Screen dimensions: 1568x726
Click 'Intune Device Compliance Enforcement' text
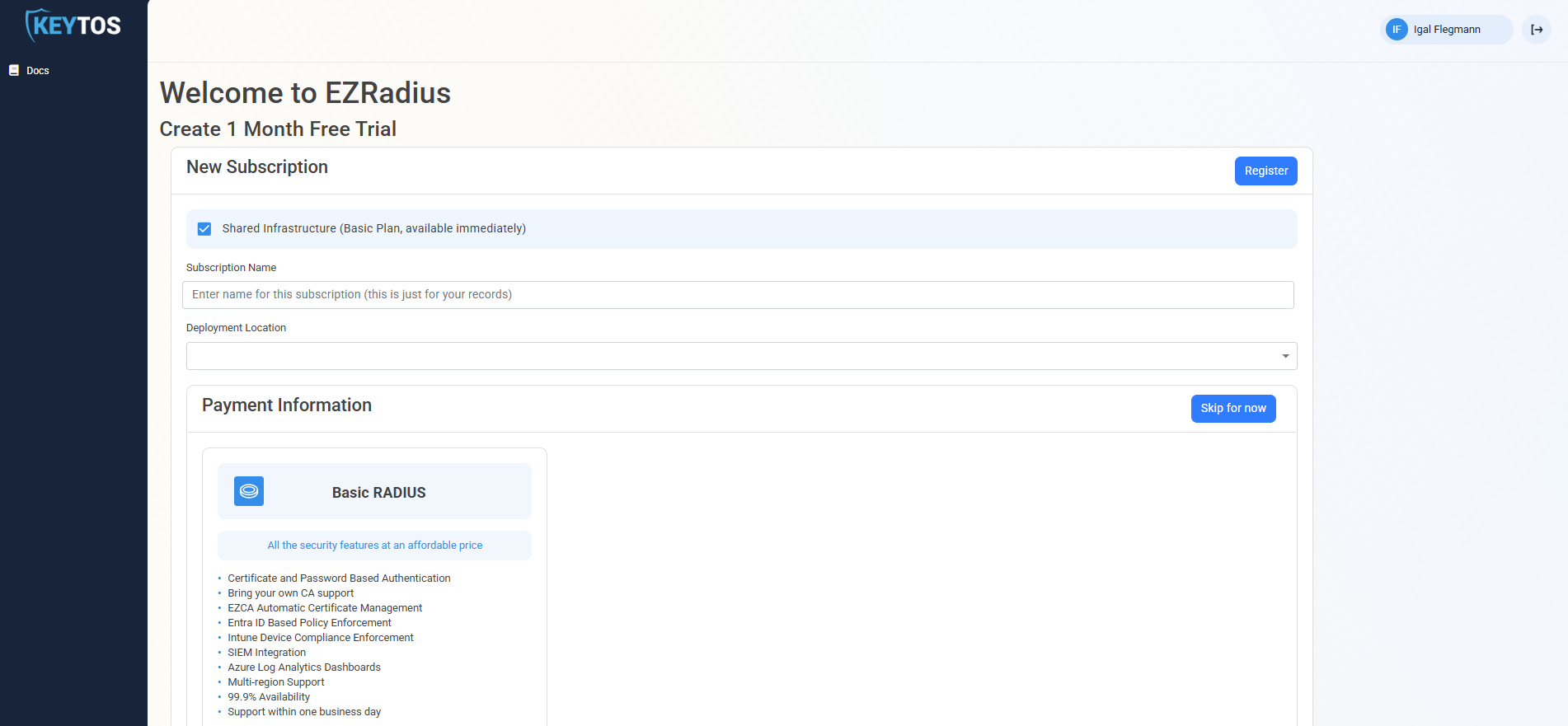[x=321, y=638]
